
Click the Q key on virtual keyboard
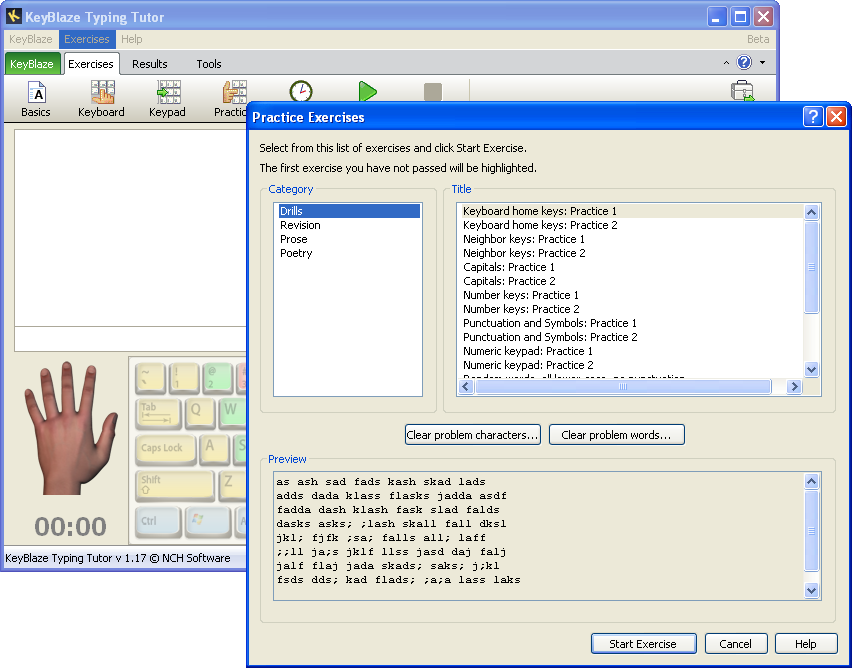(x=199, y=414)
